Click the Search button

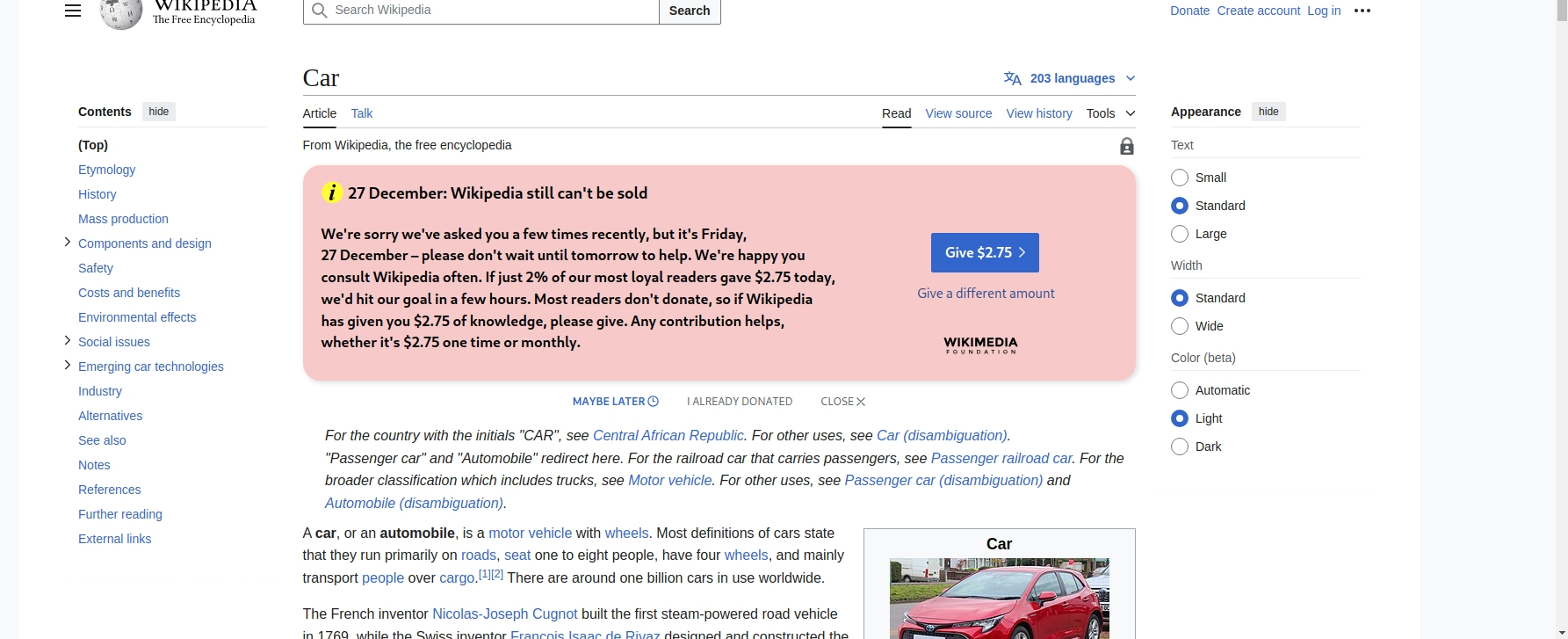pyautogui.click(x=690, y=11)
